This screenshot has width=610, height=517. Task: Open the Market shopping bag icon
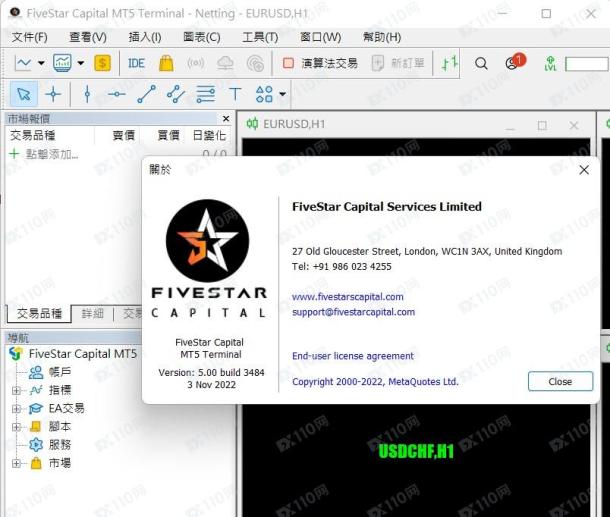tap(166, 63)
